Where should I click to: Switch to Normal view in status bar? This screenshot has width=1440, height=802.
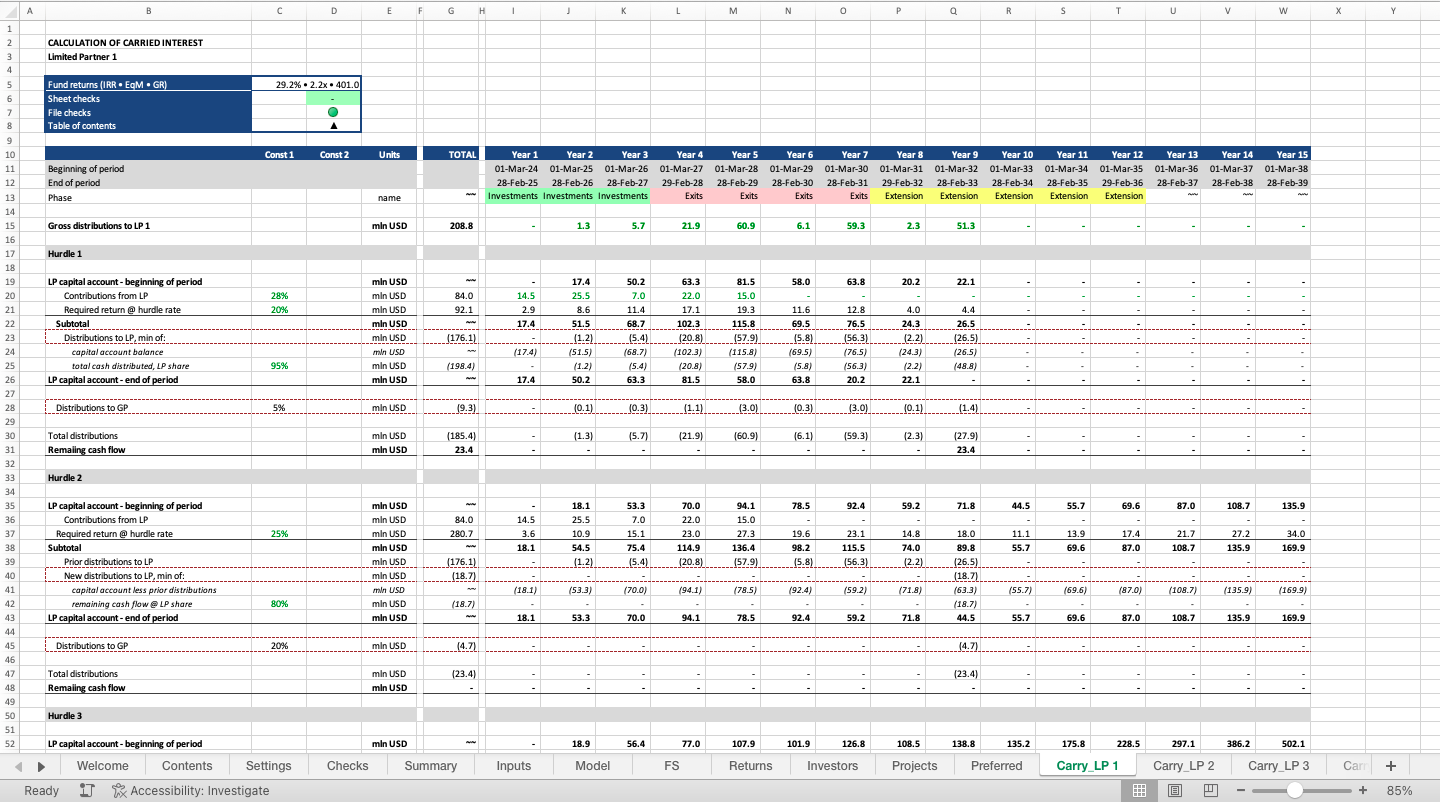point(1139,790)
